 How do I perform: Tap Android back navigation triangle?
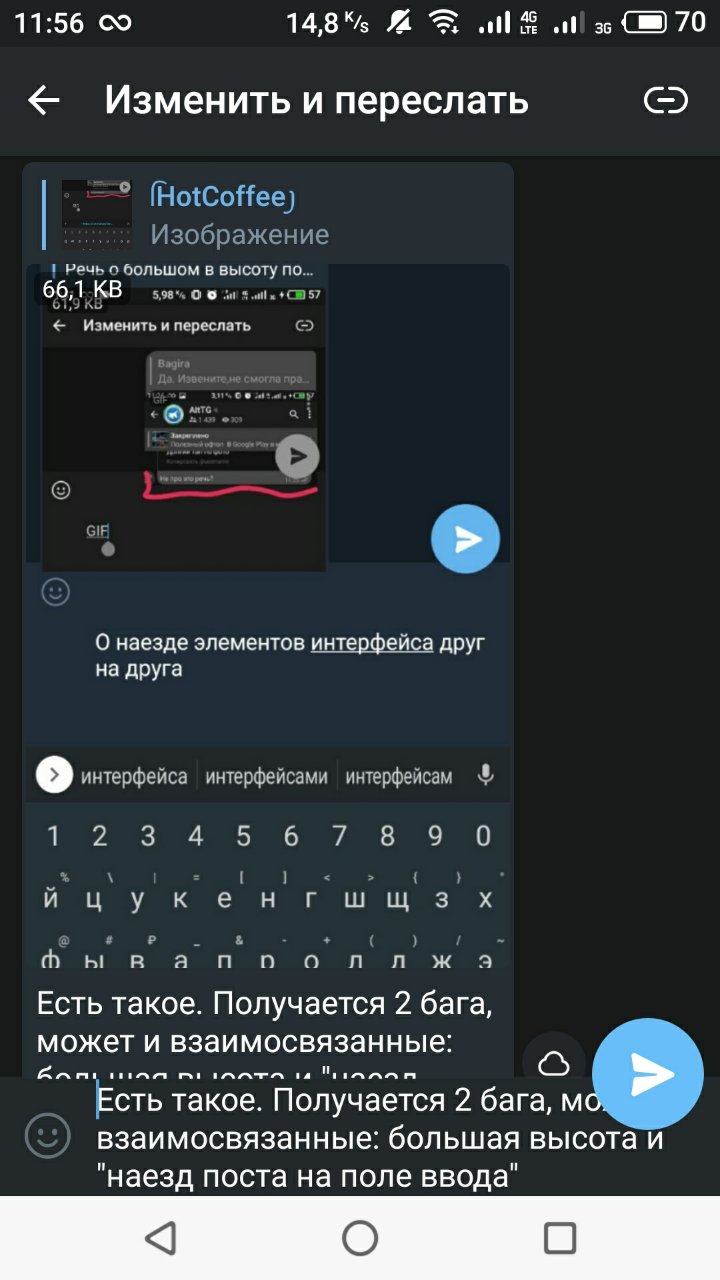[x=160, y=1238]
